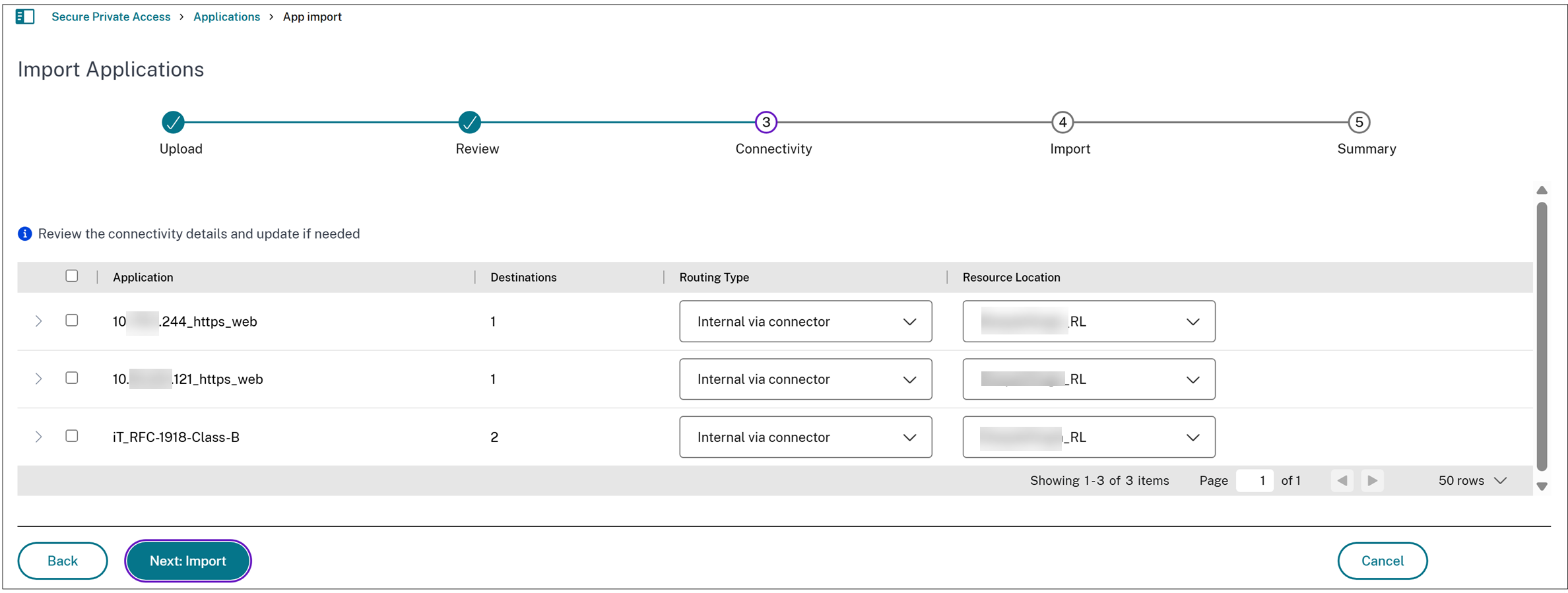Screen dimensions: 1568x593
Task: Click the Review step checkmark icon
Action: (x=469, y=122)
